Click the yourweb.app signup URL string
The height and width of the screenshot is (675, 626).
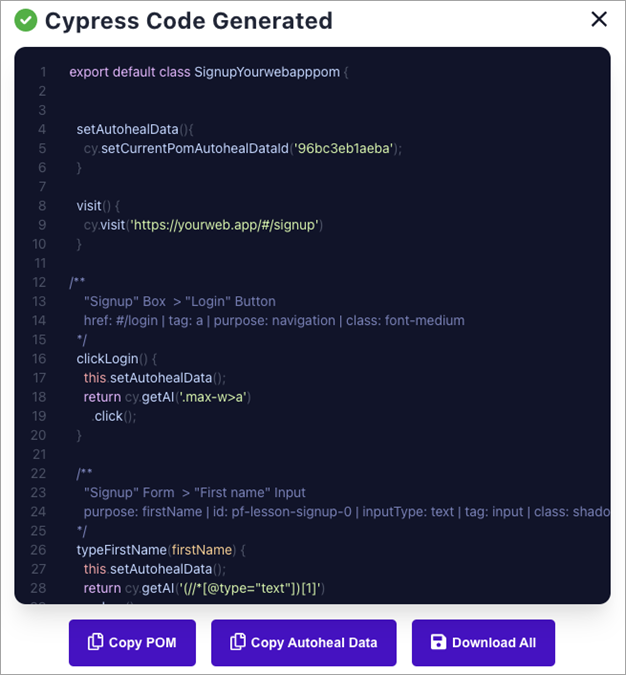point(224,224)
